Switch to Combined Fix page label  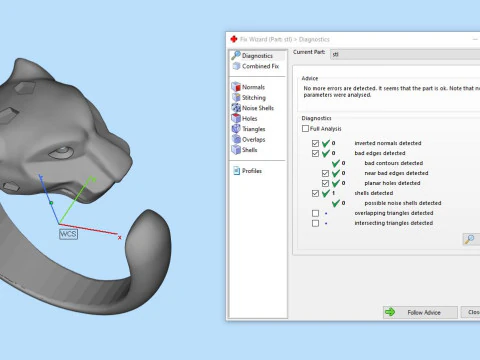(x=260, y=66)
